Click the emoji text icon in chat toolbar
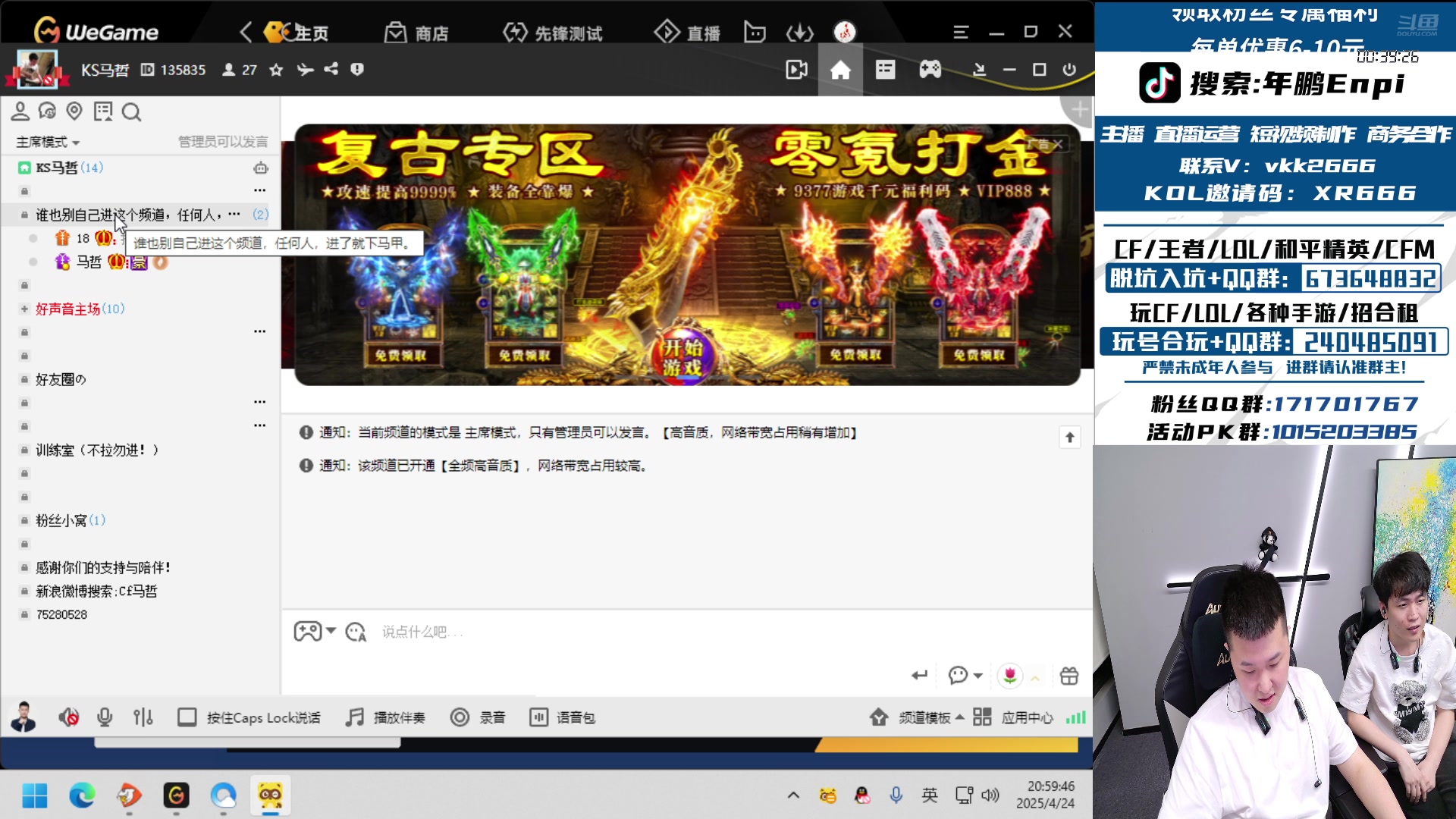The image size is (1456, 819). click(356, 632)
